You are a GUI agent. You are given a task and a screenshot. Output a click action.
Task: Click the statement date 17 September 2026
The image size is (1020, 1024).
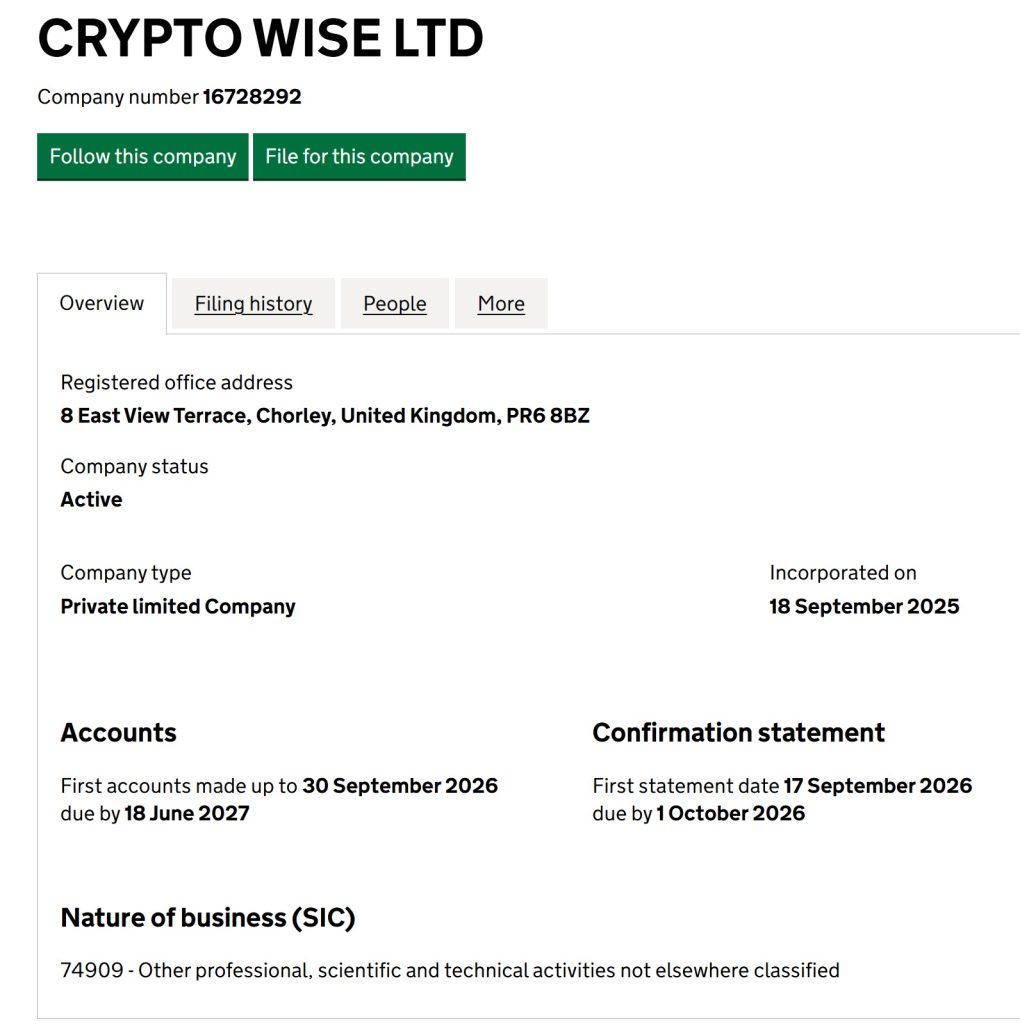click(877, 786)
